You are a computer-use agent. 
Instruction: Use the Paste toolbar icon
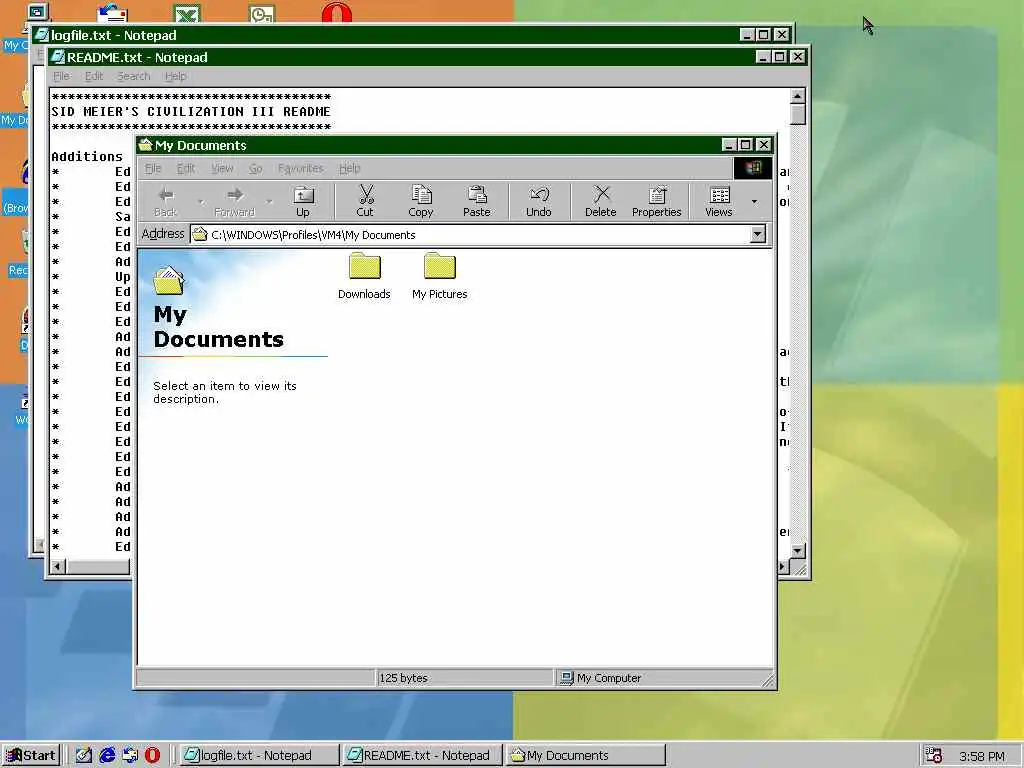(477, 201)
